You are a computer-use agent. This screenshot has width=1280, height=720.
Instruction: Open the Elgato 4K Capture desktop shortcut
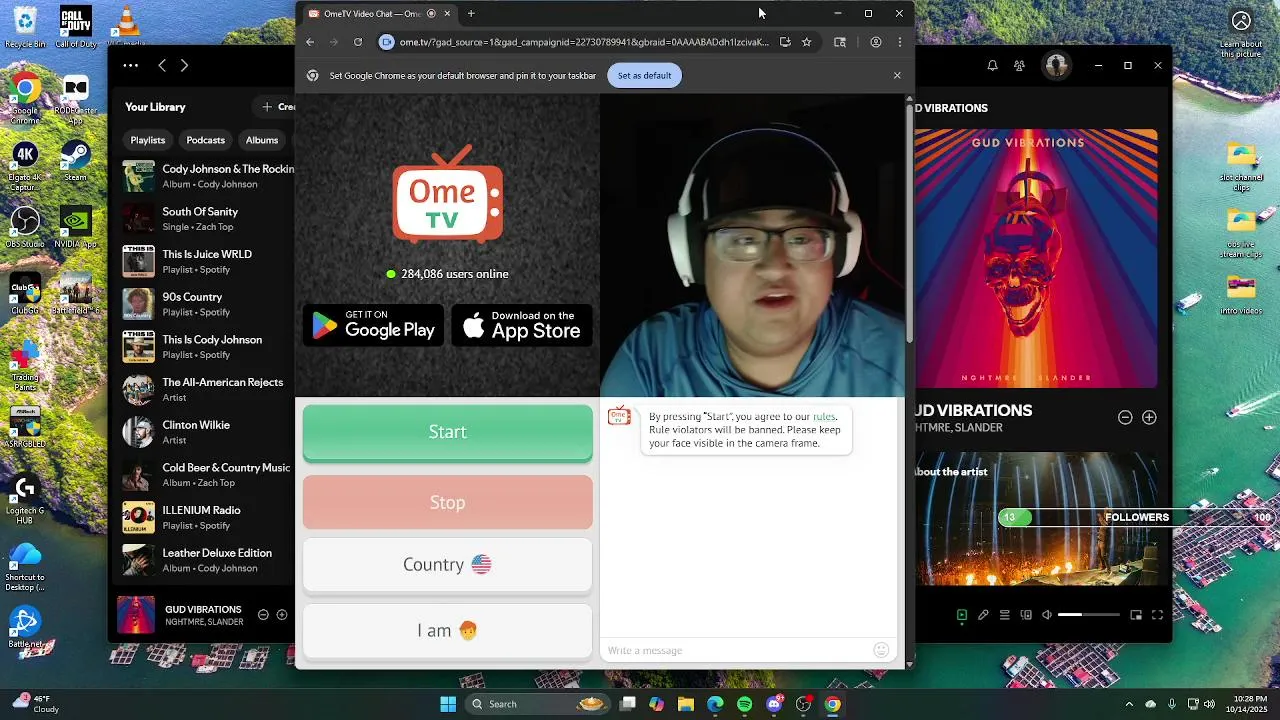(25, 165)
